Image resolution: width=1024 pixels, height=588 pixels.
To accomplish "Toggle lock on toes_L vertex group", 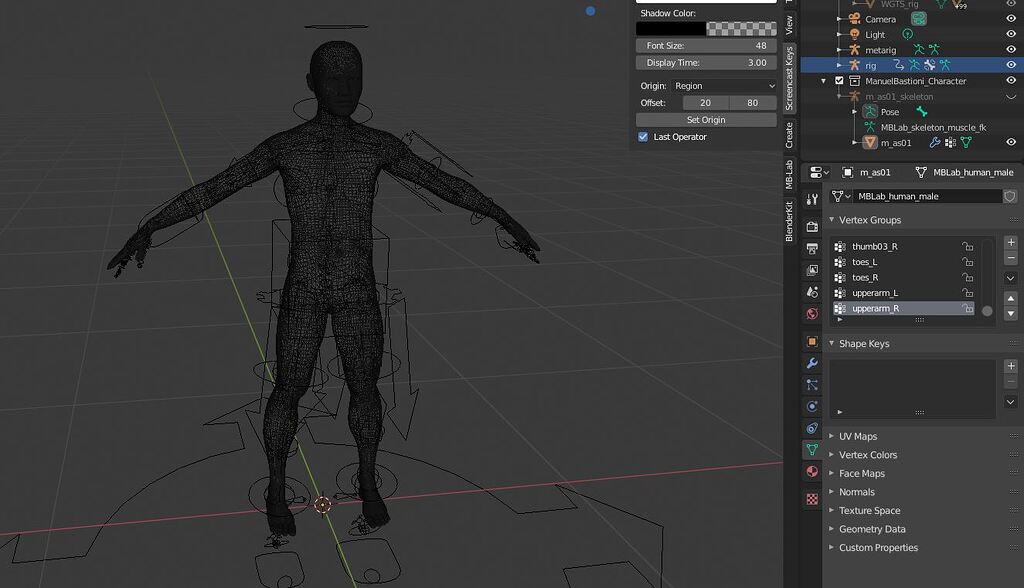I will (x=967, y=262).
